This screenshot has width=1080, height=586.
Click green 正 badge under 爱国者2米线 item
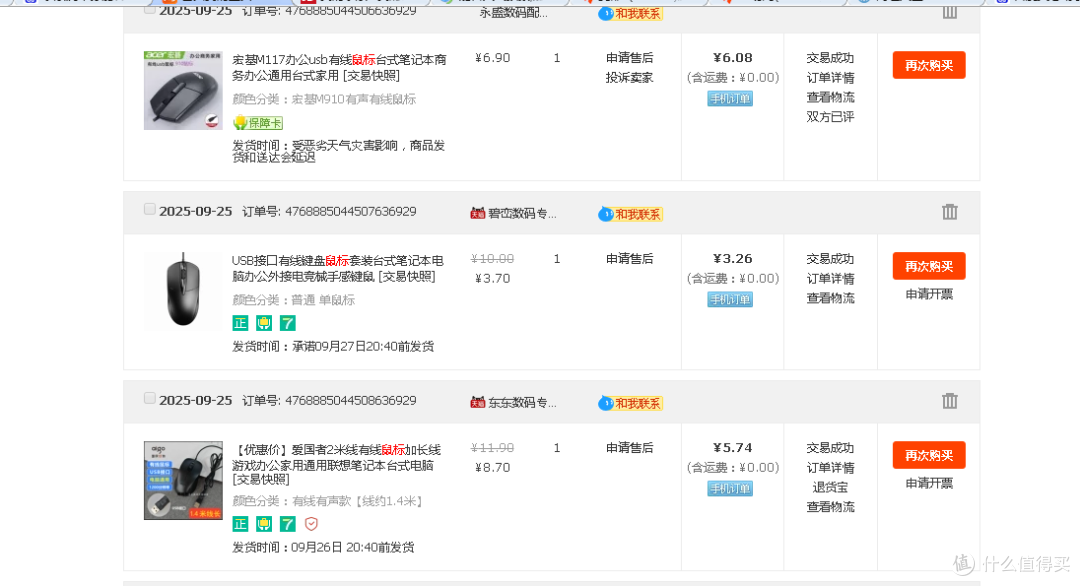240,524
